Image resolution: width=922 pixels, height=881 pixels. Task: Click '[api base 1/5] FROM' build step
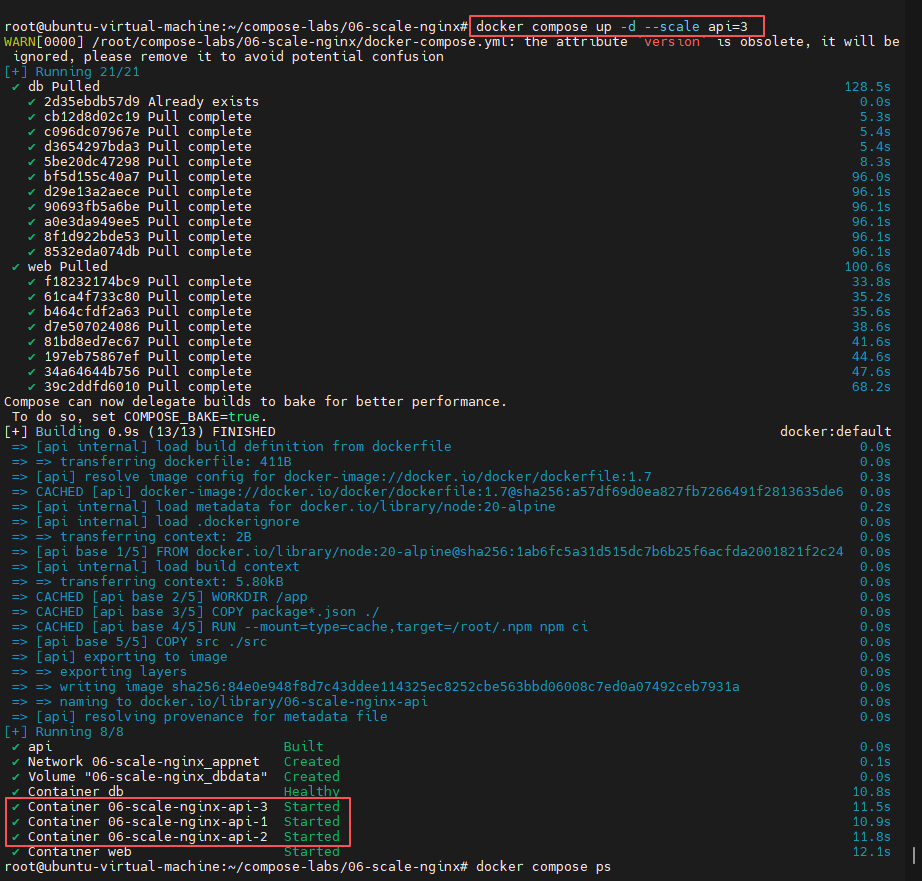[439, 552]
